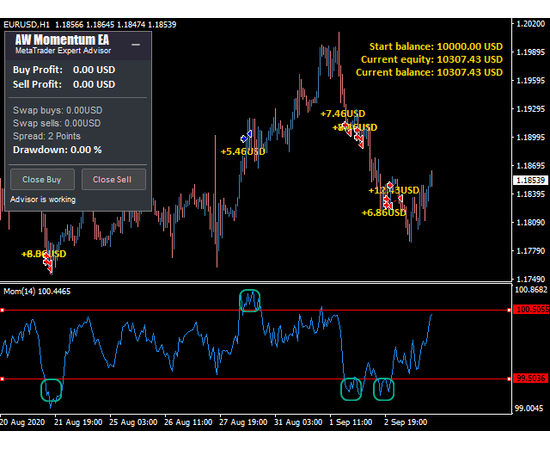The width and height of the screenshot is (550, 450).
Task: Click the 2 Sep 19:00 time axis label
Action: pos(405,422)
